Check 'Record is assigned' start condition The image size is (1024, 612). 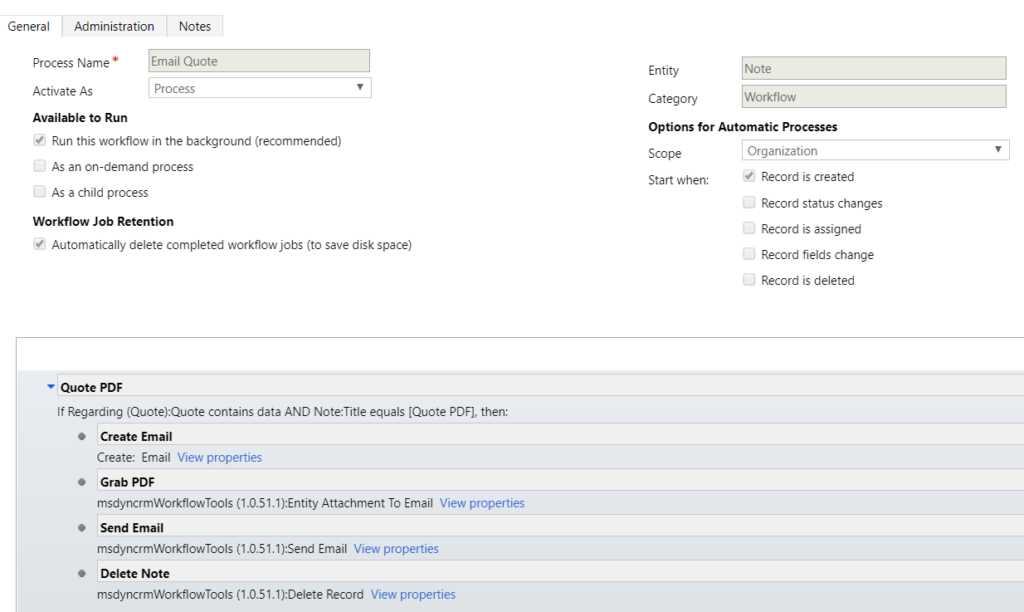pos(749,228)
